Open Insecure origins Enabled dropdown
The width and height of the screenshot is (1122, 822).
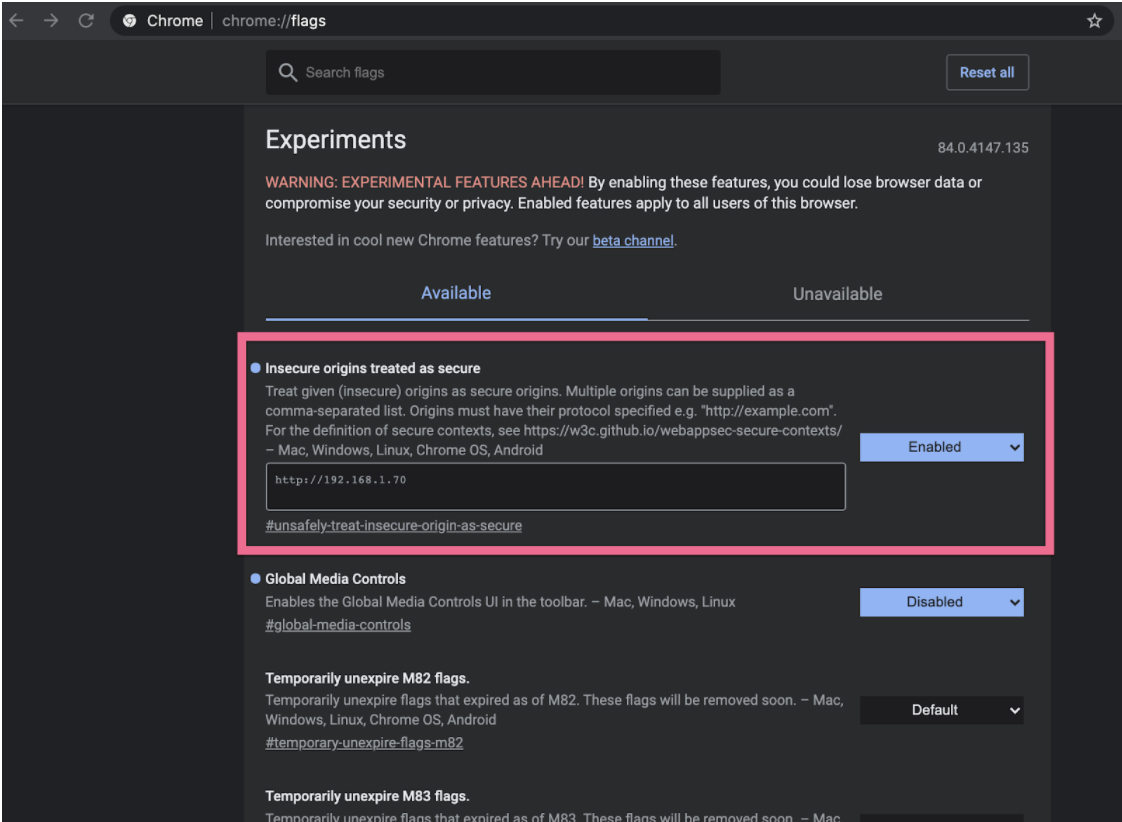coord(941,447)
